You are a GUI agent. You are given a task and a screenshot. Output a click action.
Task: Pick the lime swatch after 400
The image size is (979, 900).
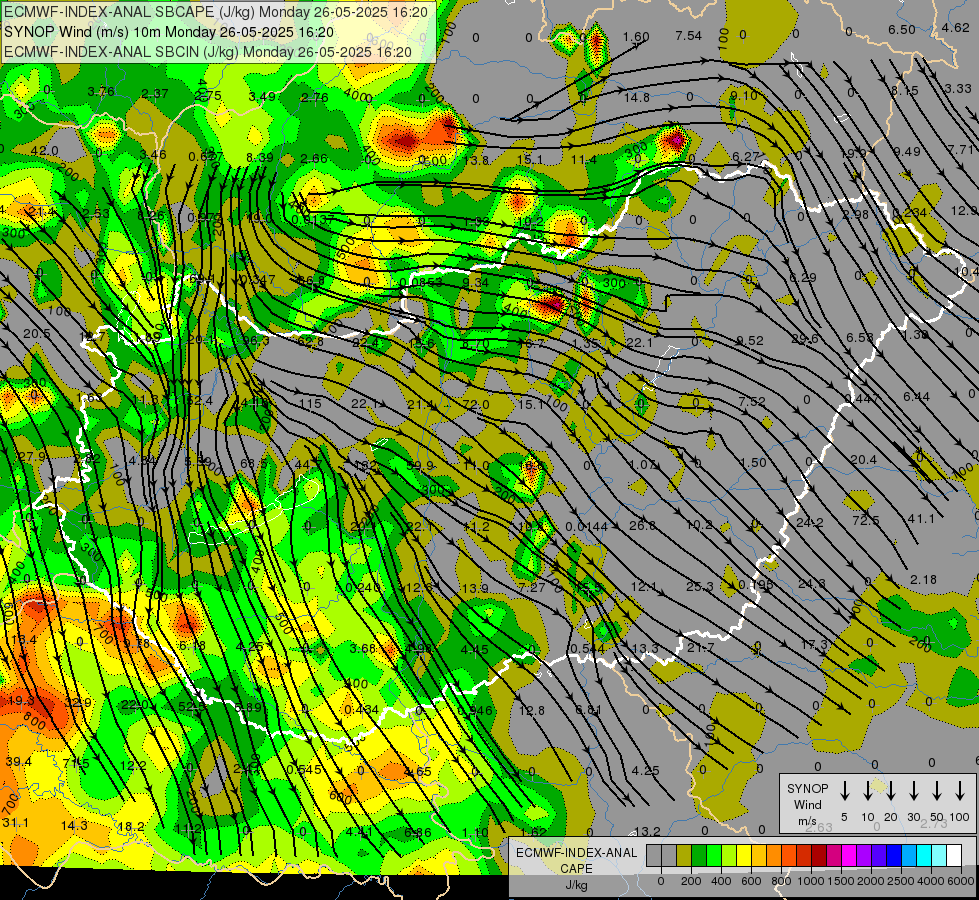729,855
